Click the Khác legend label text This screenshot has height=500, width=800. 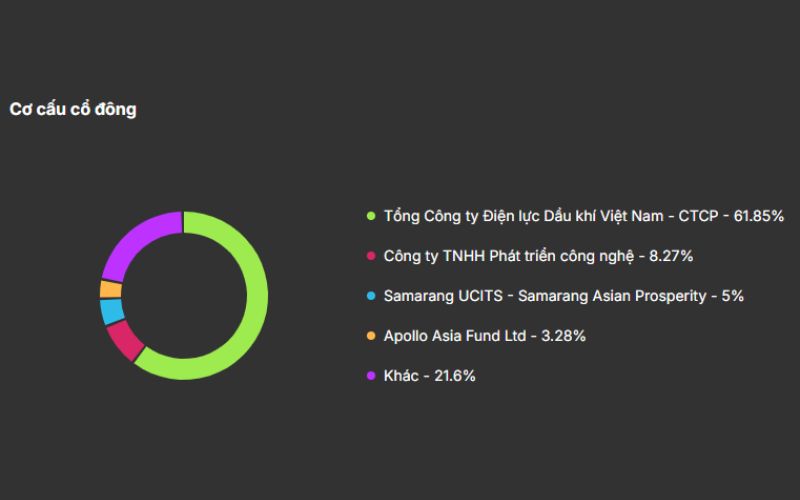402,376
